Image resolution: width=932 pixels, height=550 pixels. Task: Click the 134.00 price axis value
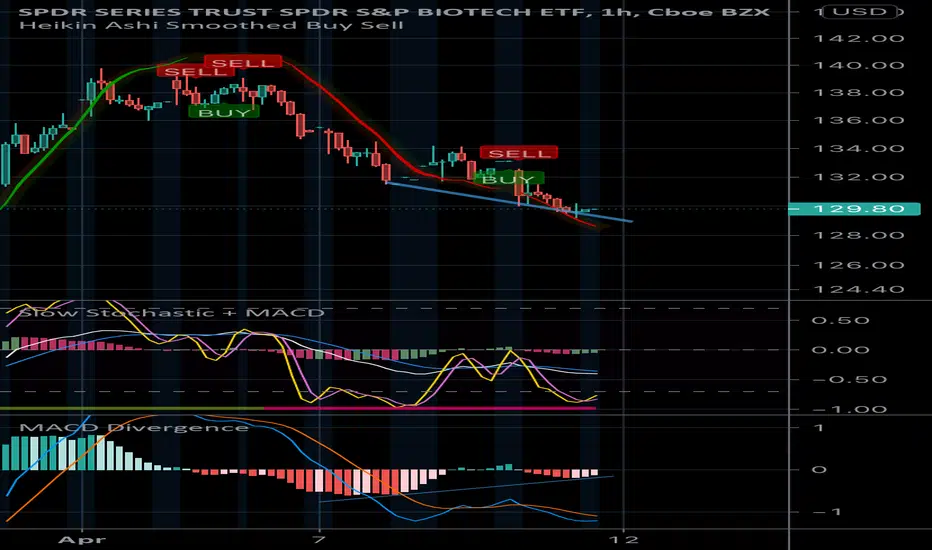pos(858,149)
